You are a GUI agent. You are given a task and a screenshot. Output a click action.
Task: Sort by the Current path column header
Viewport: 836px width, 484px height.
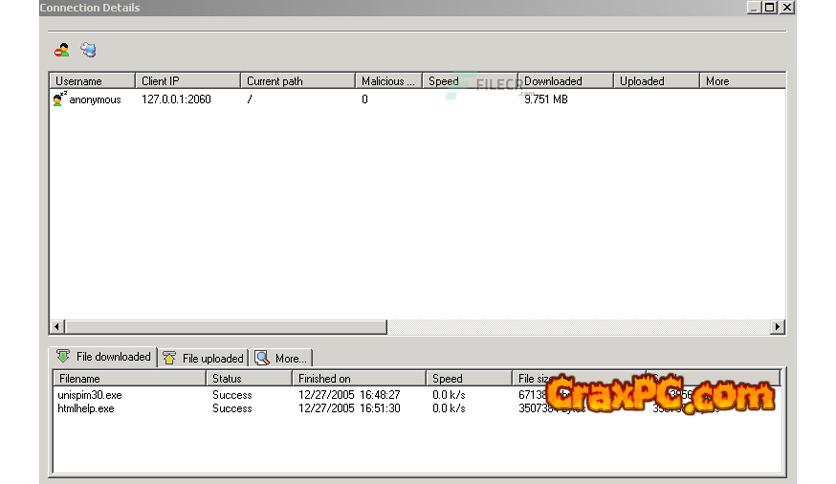click(298, 81)
